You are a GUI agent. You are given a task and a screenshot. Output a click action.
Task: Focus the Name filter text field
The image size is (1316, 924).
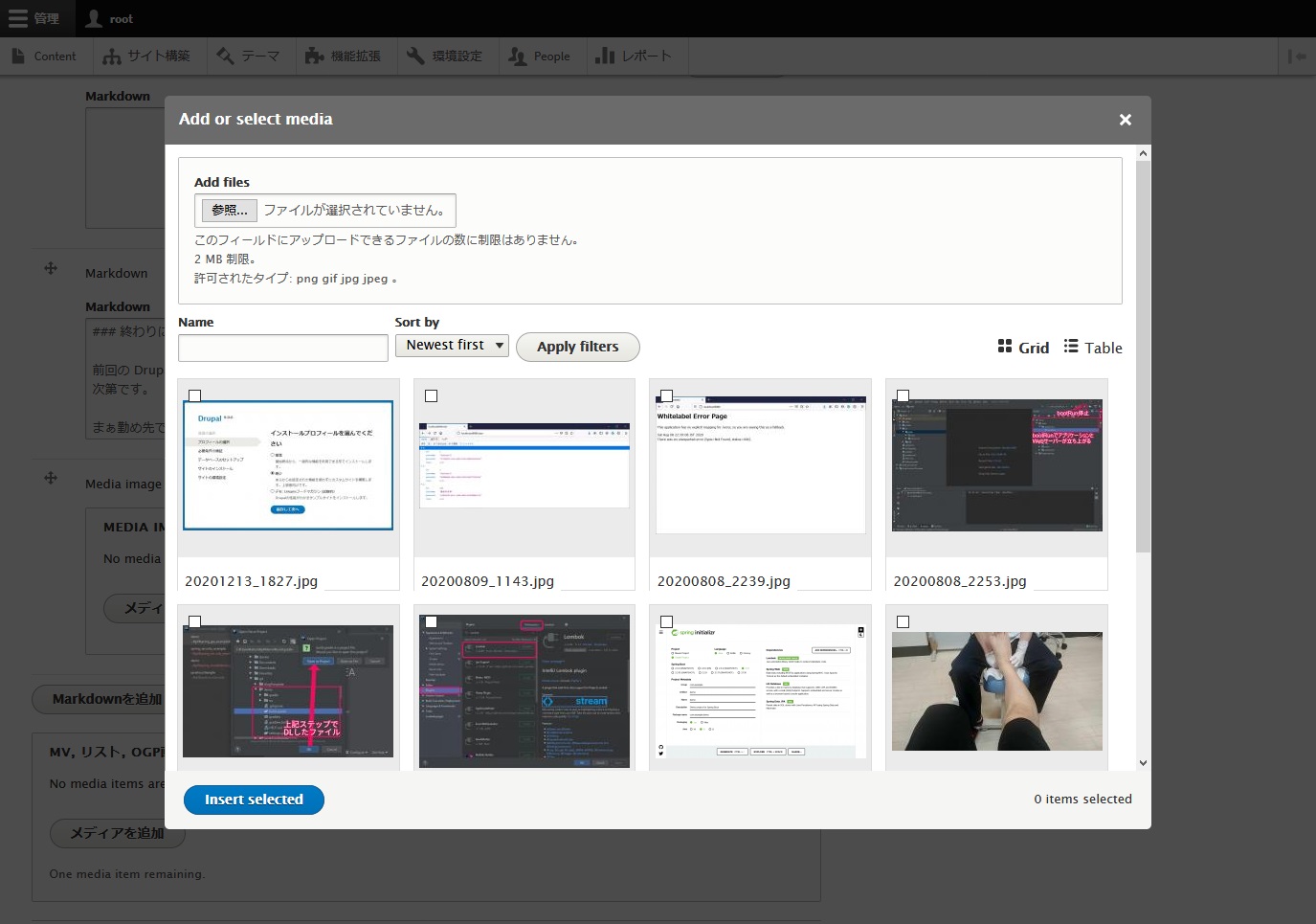pos(283,348)
